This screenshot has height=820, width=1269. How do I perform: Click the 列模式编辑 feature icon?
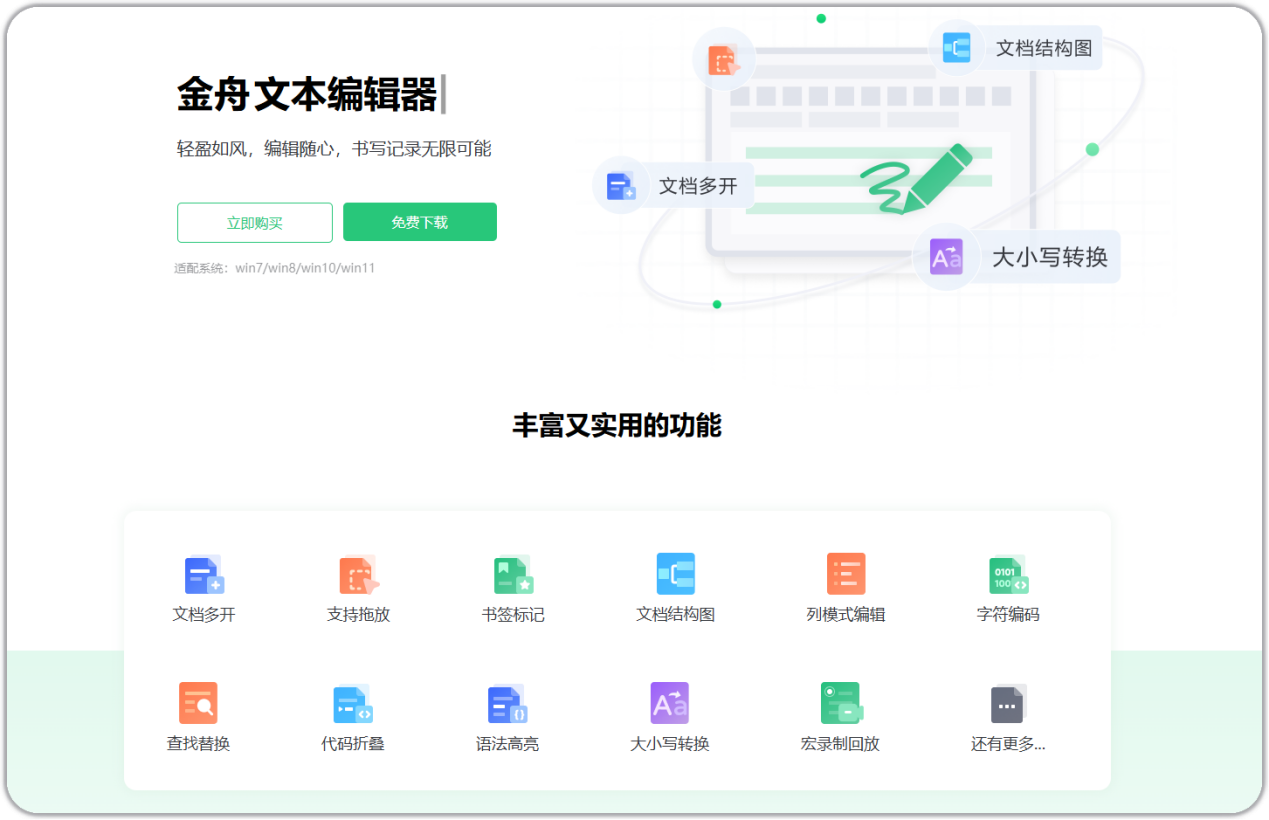click(x=846, y=574)
